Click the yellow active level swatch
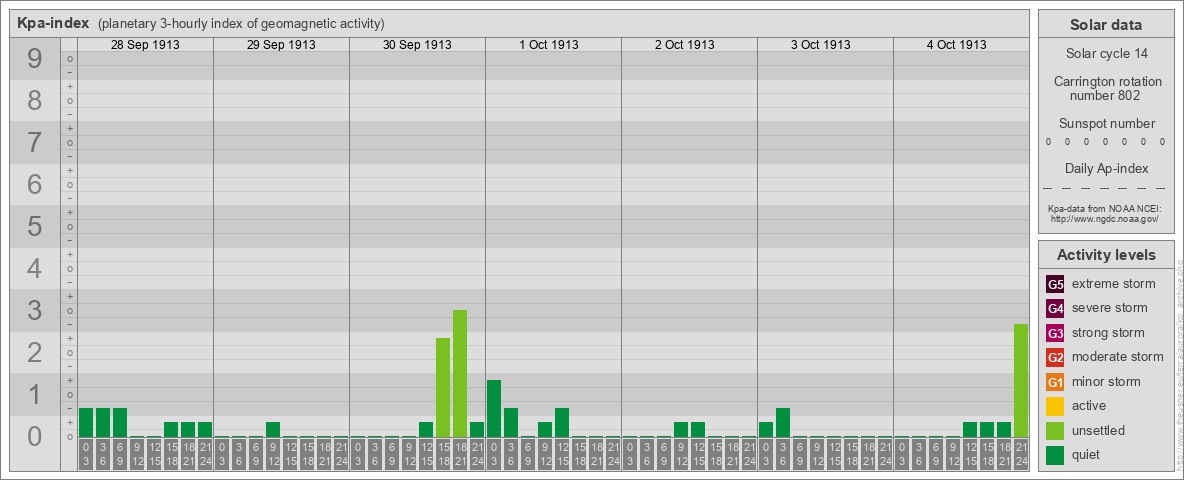Image resolution: width=1184 pixels, height=480 pixels. [1055, 406]
